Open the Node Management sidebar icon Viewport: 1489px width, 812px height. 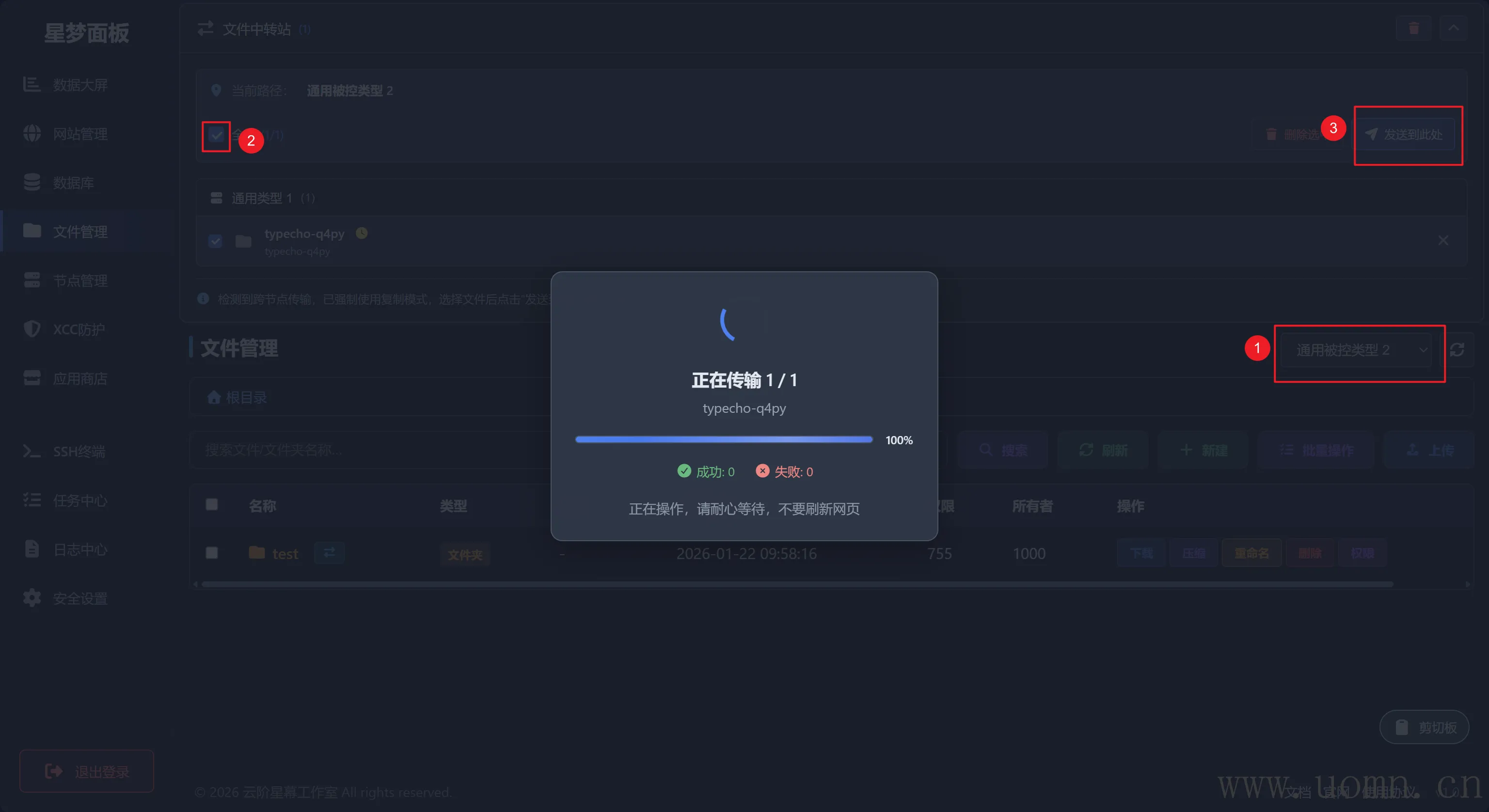pyautogui.click(x=32, y=281)
